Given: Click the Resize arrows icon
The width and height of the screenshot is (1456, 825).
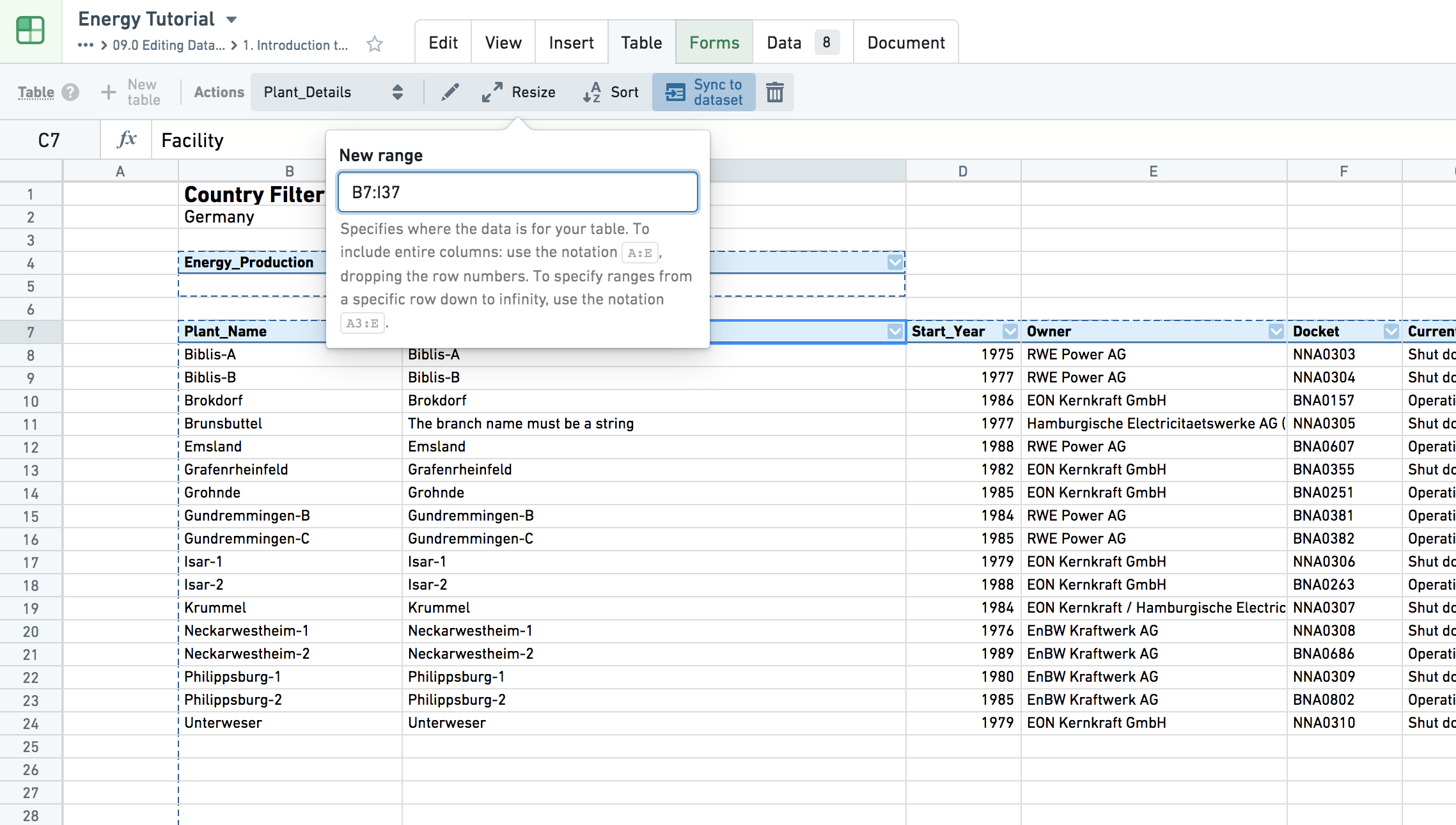Looking at the screenshot, I should (x=492, y=92).
